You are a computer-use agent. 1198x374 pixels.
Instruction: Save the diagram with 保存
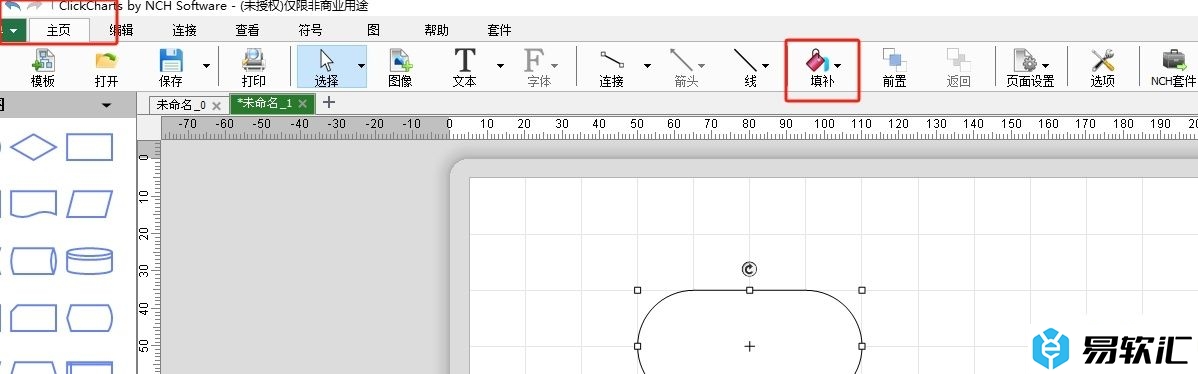coord(170,67)
